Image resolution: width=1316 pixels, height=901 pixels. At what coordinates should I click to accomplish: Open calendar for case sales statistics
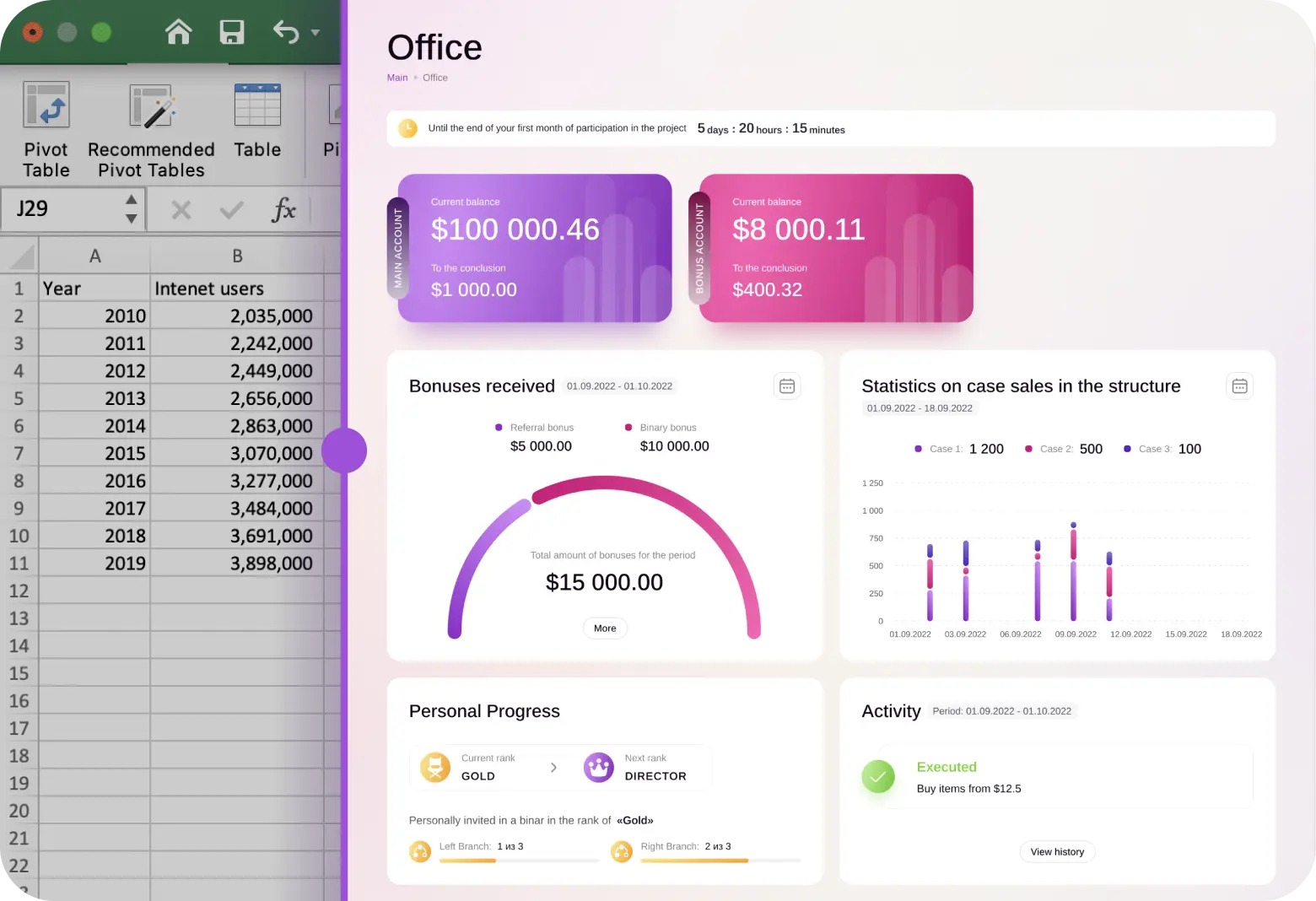pyautogui.click(x=1238, y=386)
